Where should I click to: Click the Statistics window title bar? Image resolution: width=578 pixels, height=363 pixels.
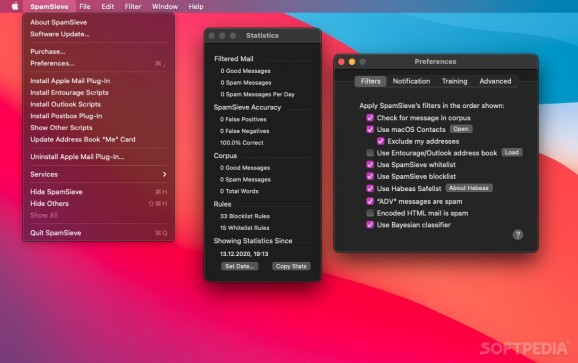pos(262,36)
